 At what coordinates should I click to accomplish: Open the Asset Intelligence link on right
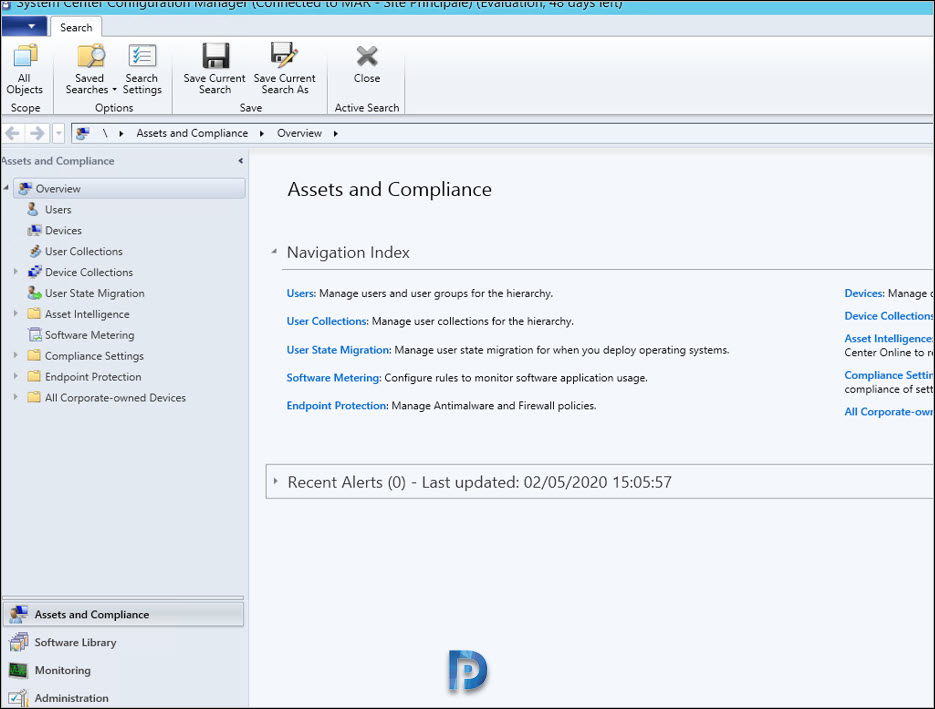point(888,339)
